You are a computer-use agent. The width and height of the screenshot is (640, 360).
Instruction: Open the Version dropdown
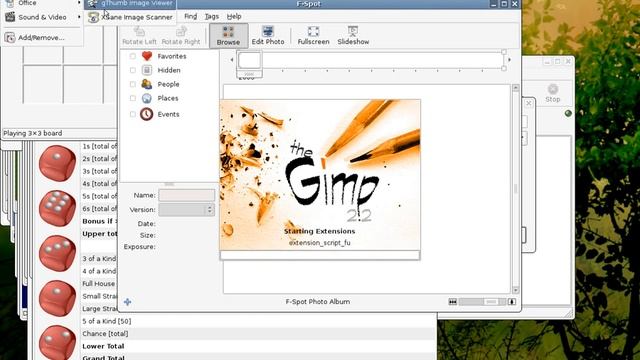pos(187,209)
